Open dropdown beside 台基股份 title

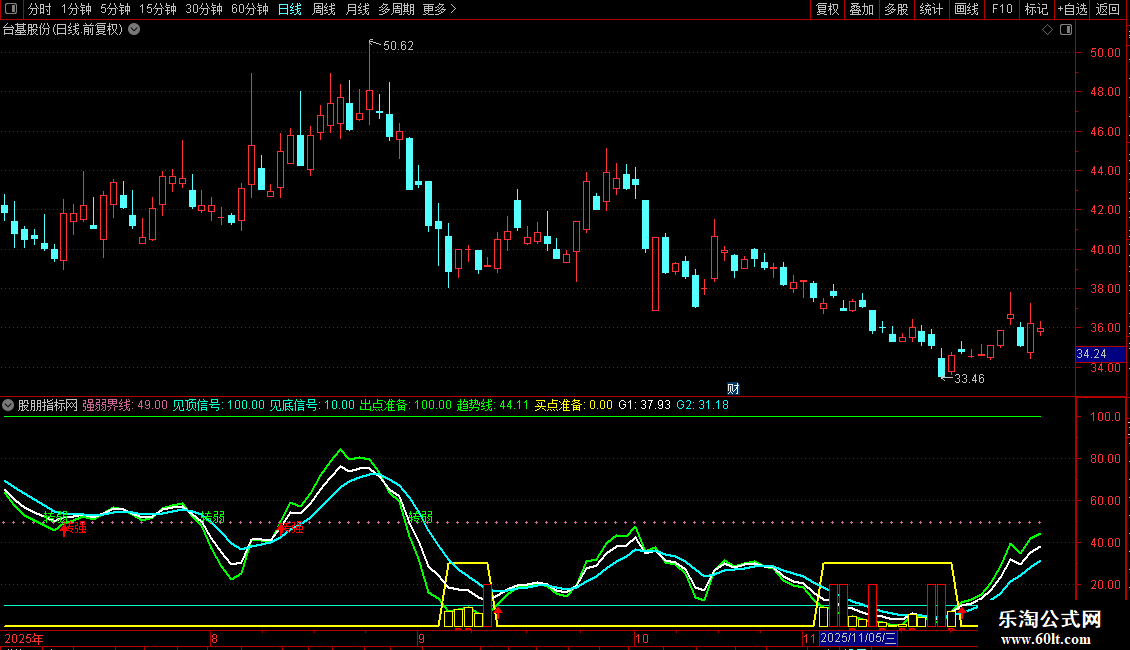tap(134, 30)
